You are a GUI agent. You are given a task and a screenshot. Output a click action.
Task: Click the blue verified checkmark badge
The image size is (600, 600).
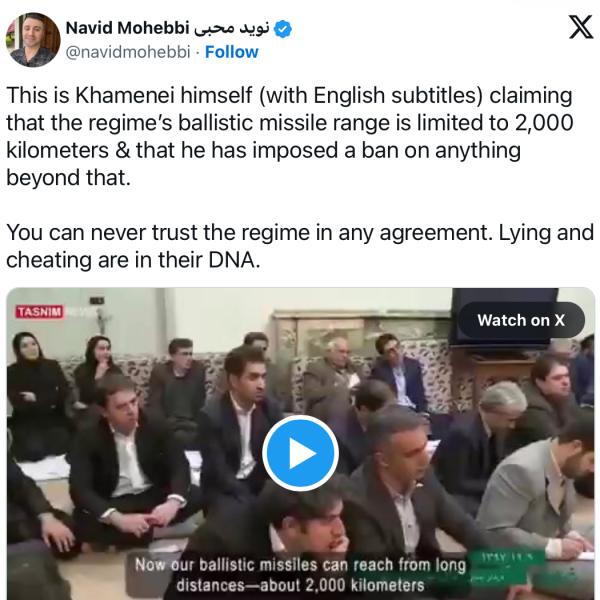click(x=283, y=29)
